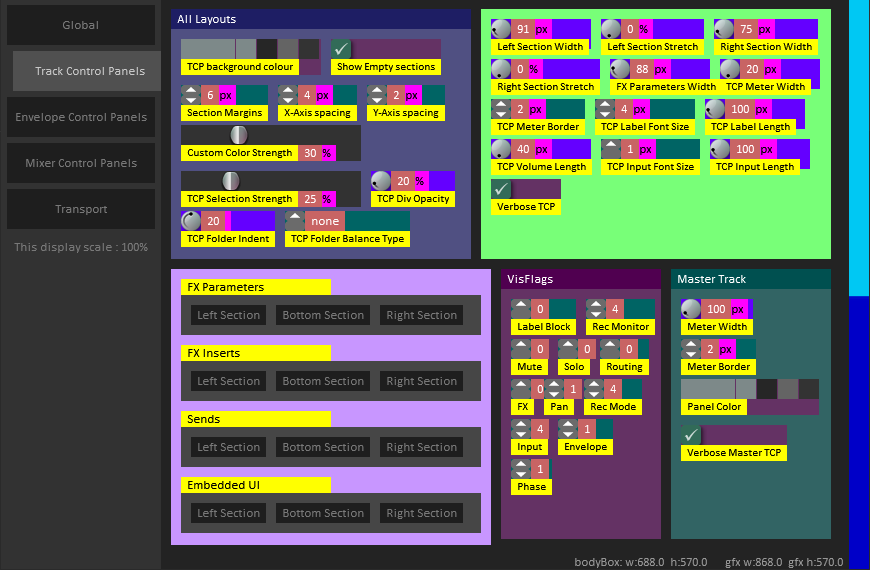Click the Rec Mode visflag stepper

tap(594, 389)
